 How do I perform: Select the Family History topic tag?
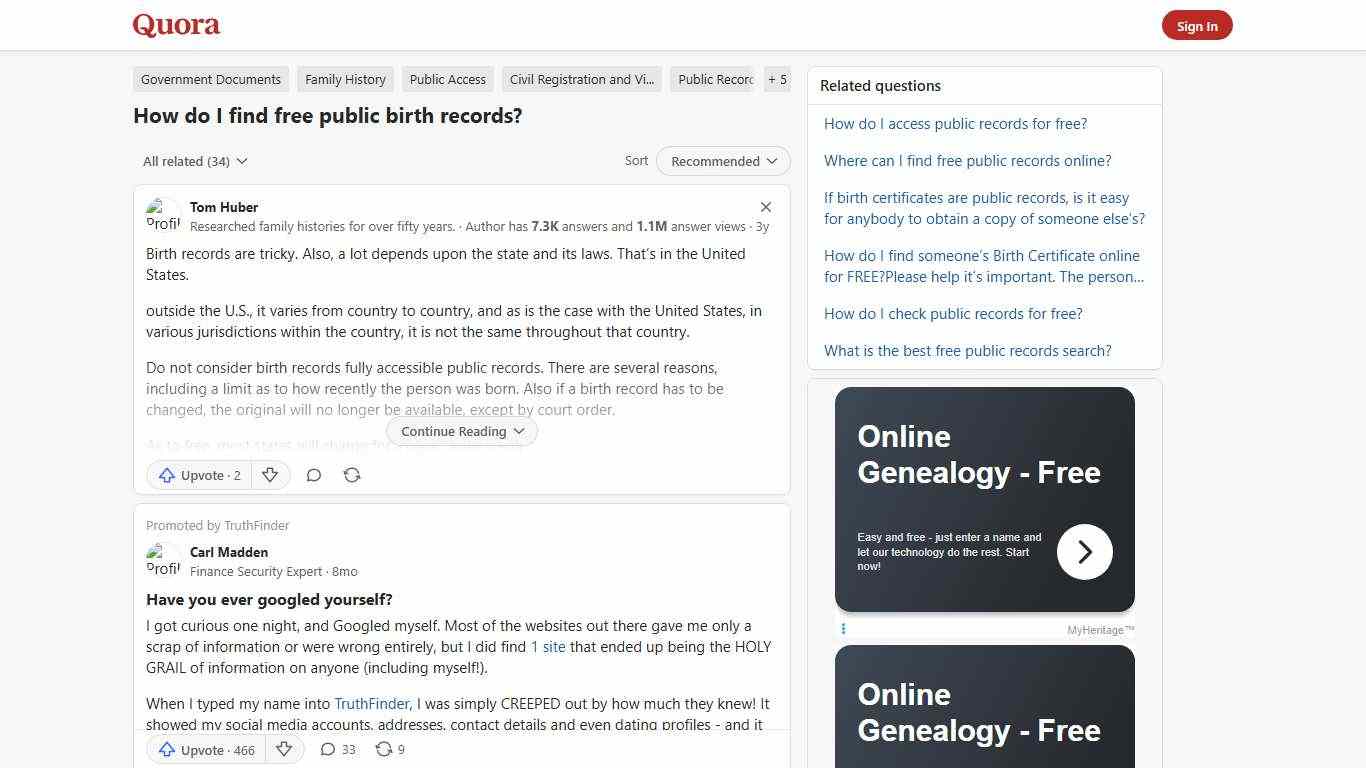[x=345, y=79]
